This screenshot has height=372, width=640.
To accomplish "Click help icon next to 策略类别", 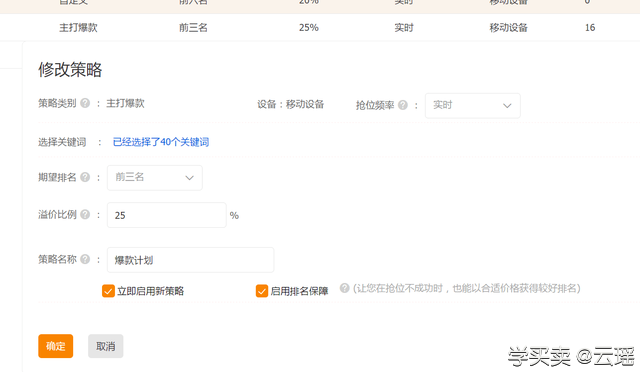I will point(85,103).
